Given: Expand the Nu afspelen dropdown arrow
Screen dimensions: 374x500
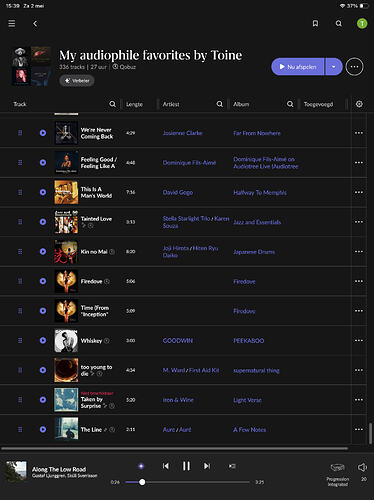Looking at the screenshot, I should coord(333,67).
